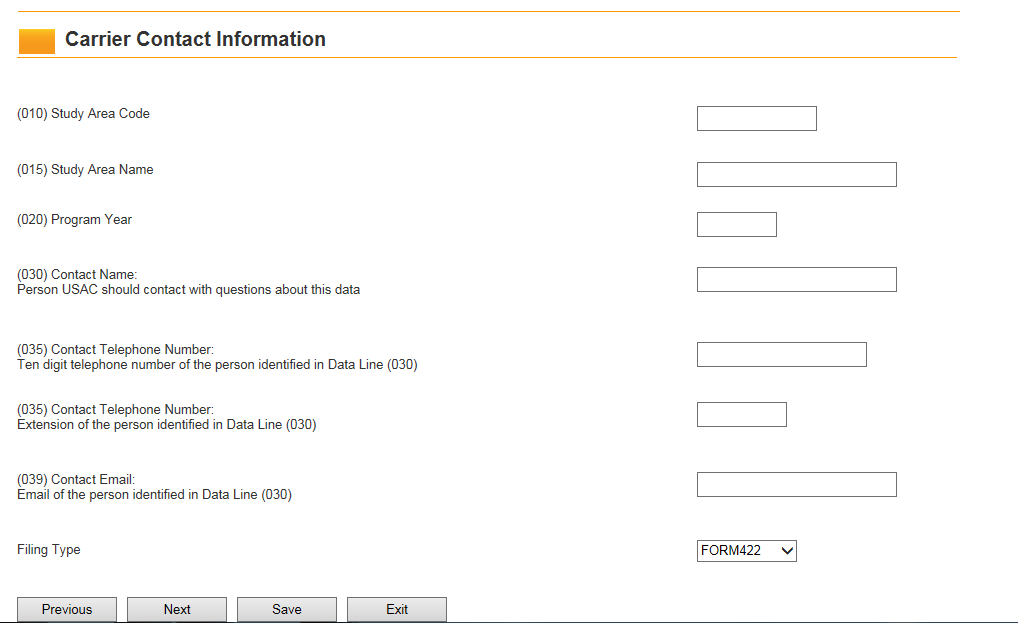Exit the form using the Exit button
Screen dimensions: 1018x623
397,609
